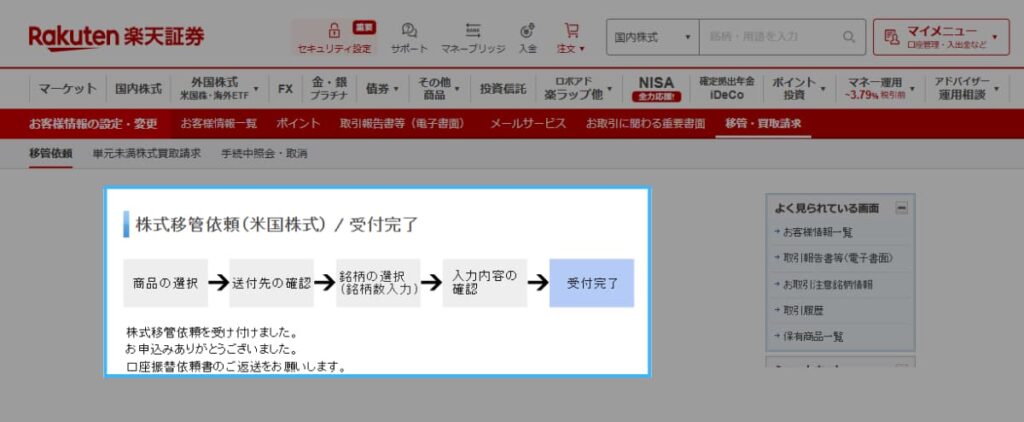Viewport: 1024px width, 422px height.
Task: Open sidebar link 取引報告書等(電子書面)
Action: tap(838, 258)
